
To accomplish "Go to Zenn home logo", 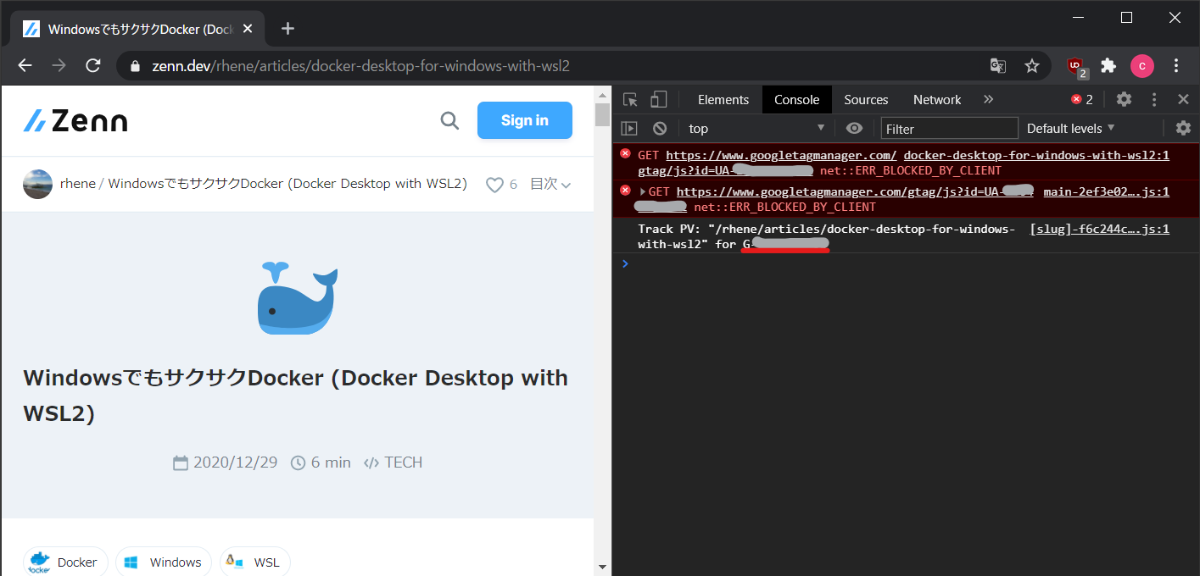I will coord(76,121).
